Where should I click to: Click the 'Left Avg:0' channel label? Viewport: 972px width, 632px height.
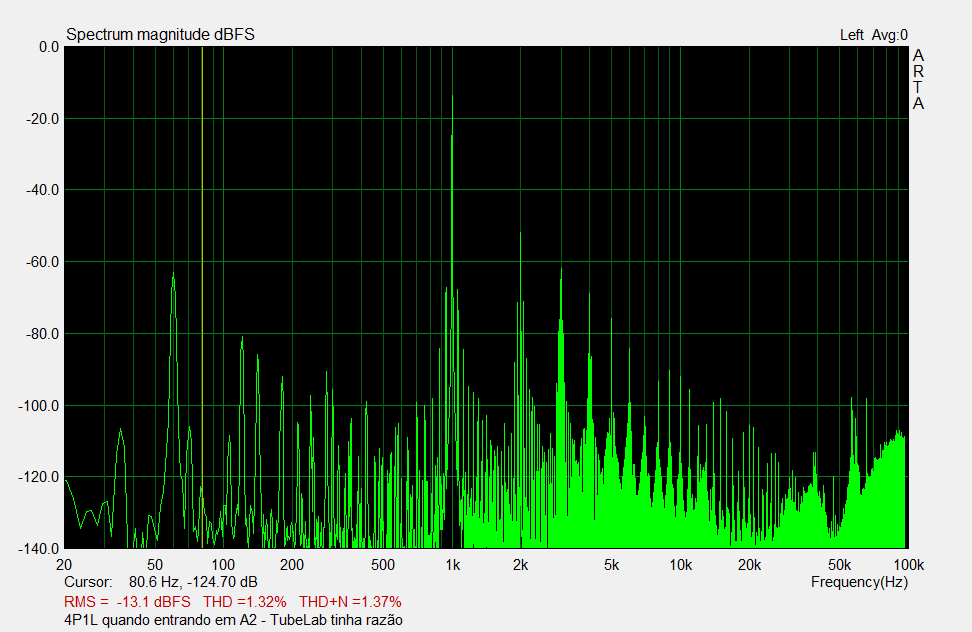click(874, 35)
